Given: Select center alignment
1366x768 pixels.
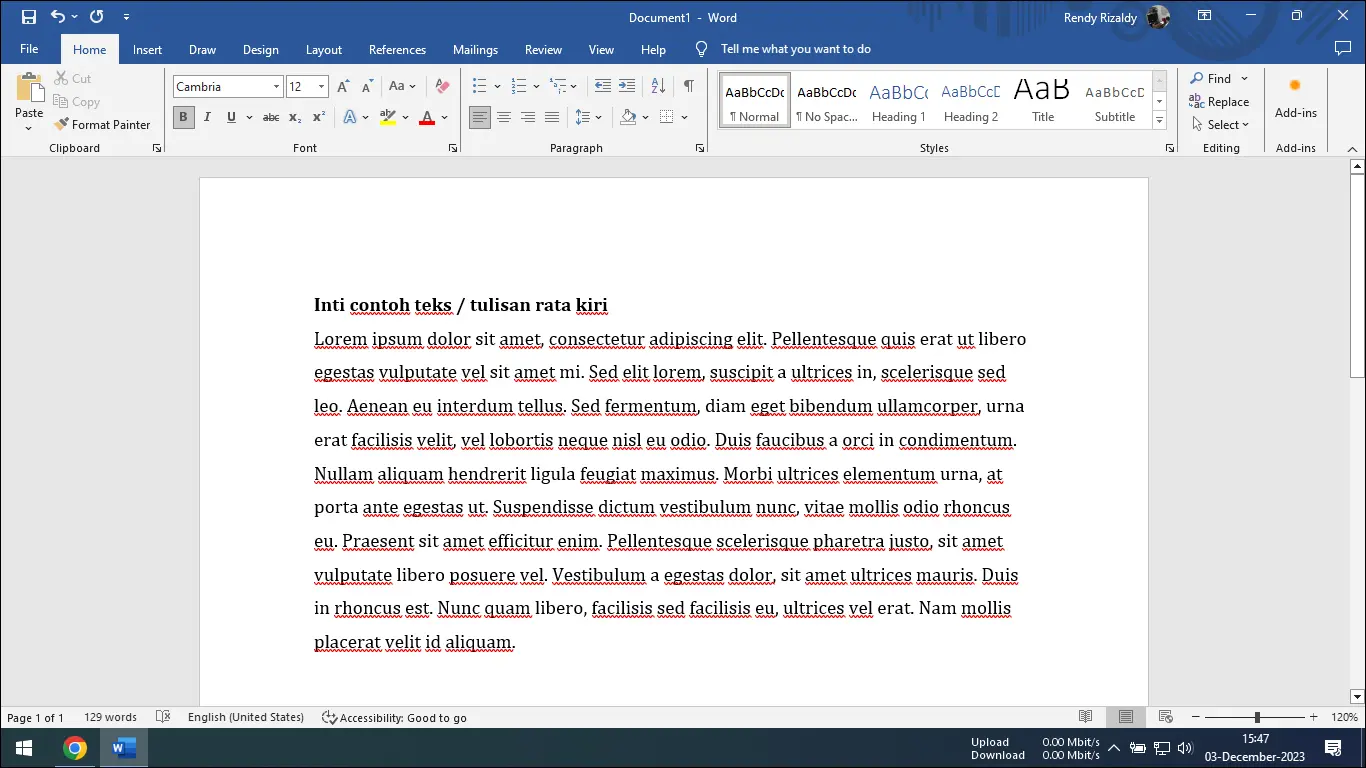Looking at the screenshot, I should tap(503, 117).
